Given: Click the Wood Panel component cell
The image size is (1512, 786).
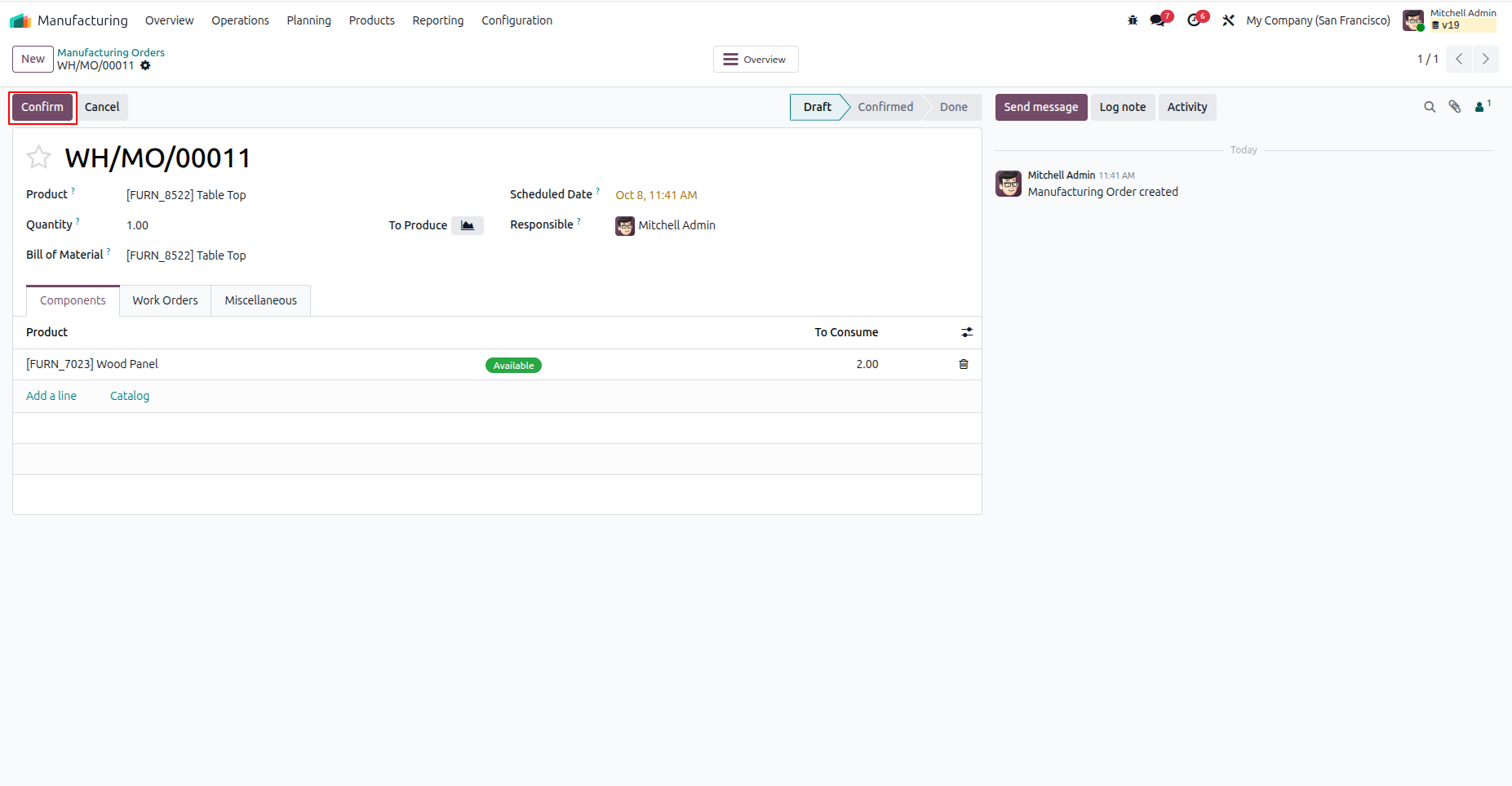Looking at the screenshot, I should 92,364.
